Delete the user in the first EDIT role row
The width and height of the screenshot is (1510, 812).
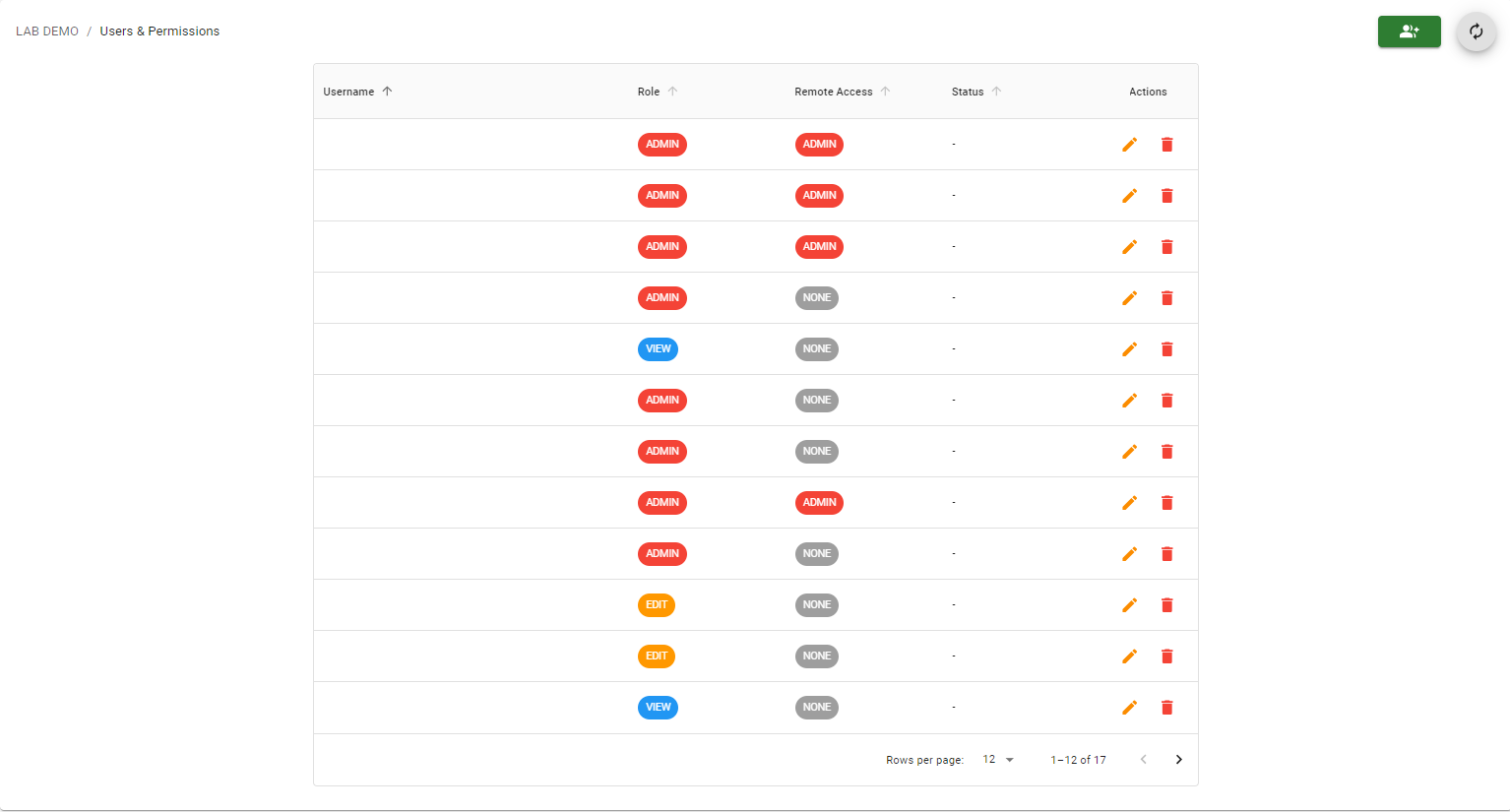[x=1166, y=605]
